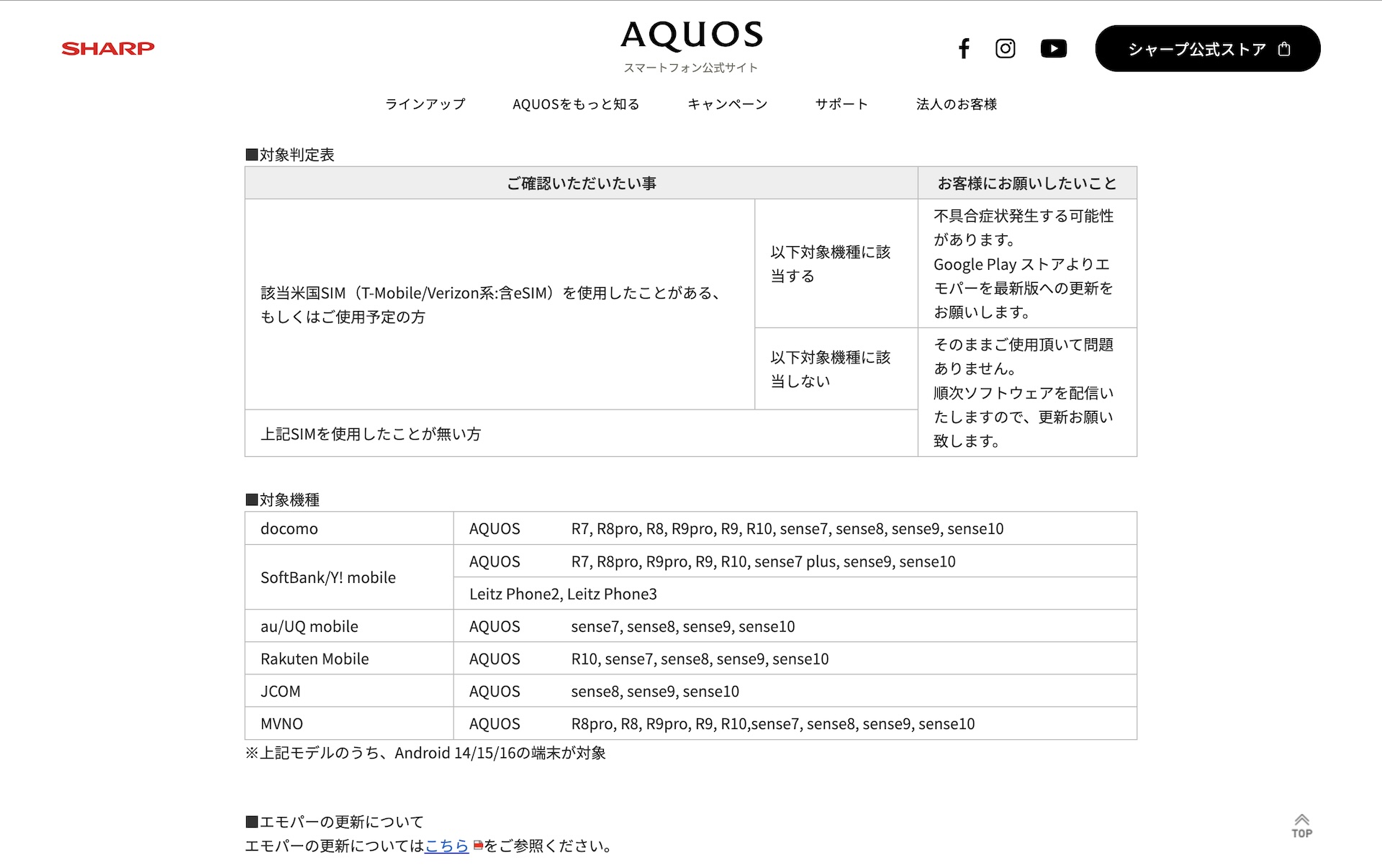The image size is (1382, 868).
Task: Follow the こちら link for エモパー update
Action: point(446,846)
